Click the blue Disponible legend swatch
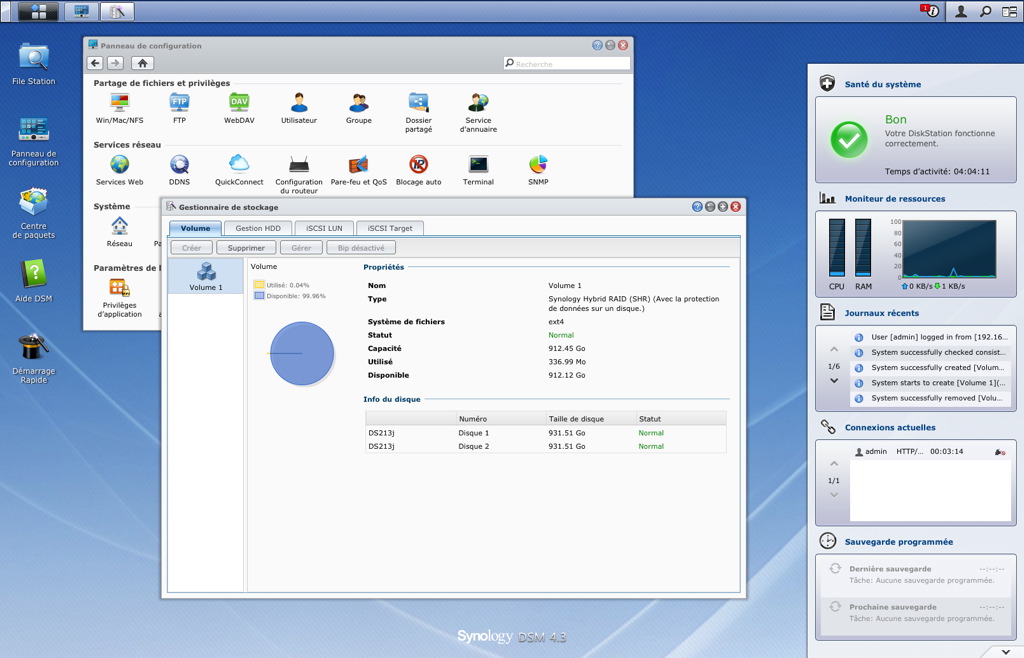The height and width of the screenshot is (658, 1024). (x=259, y=296)
